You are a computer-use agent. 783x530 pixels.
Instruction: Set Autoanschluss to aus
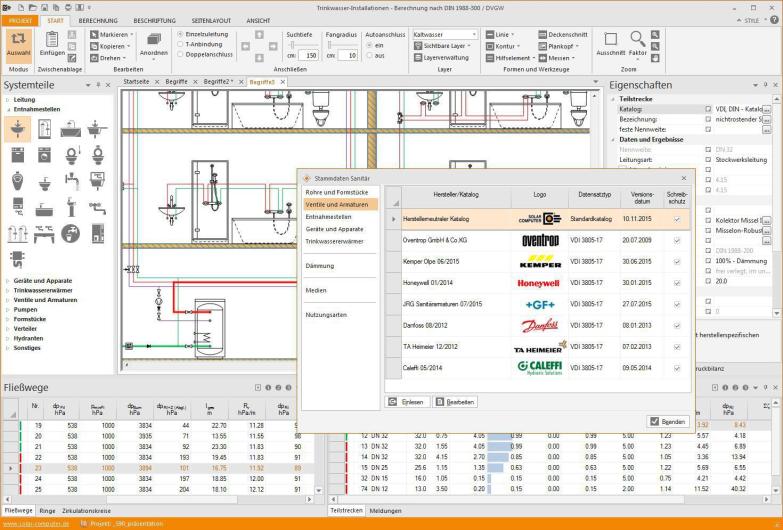tap(368, 55)
